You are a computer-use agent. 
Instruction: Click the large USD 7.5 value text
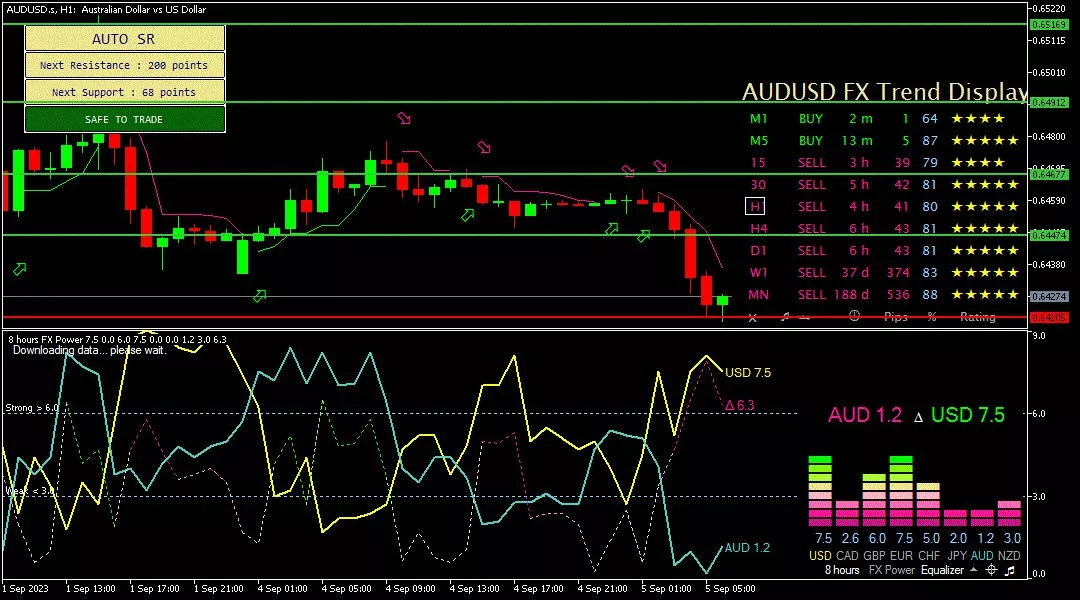968,415
